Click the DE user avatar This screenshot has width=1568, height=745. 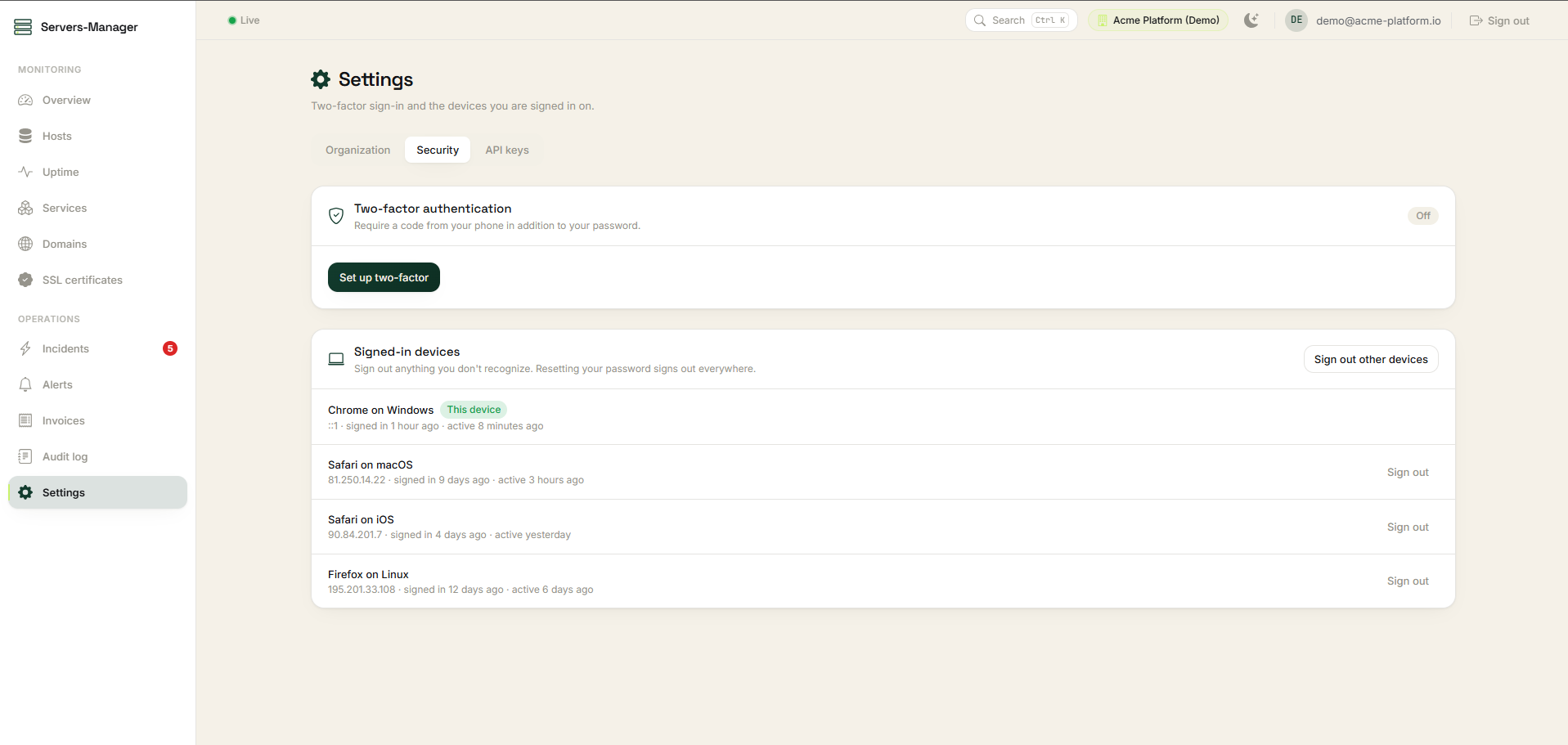[x=1296, y=20]
